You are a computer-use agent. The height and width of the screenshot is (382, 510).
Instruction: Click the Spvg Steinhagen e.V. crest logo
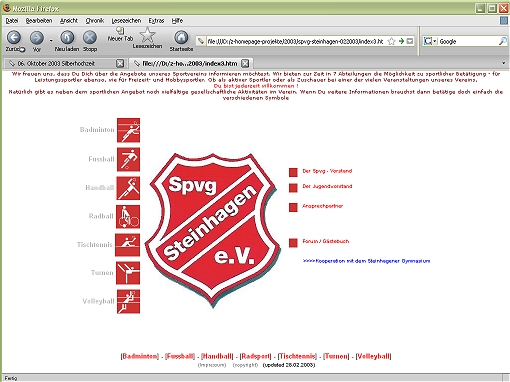pyautogui.click(x=212, y=230)
